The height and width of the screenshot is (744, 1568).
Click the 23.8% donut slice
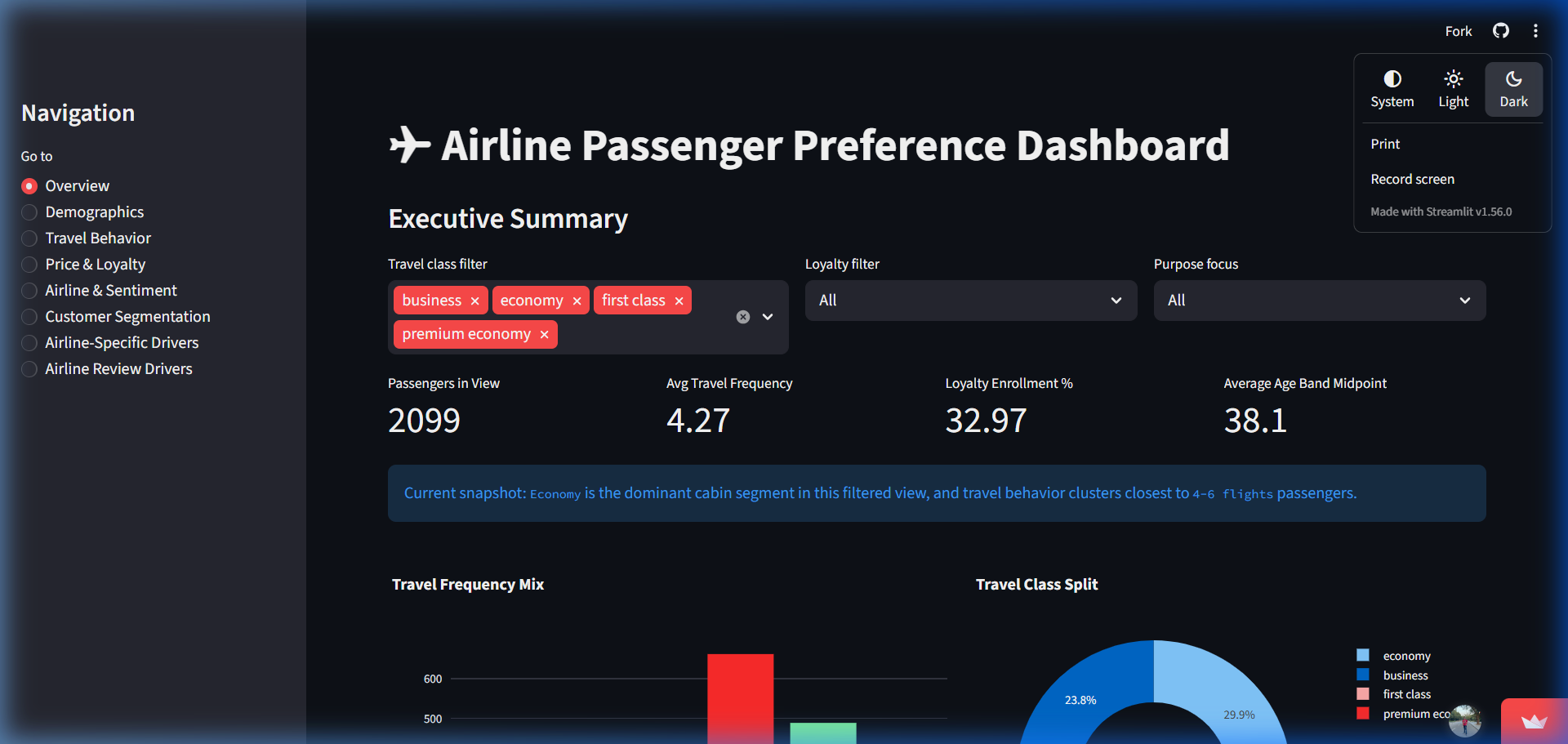[1080, 700]
